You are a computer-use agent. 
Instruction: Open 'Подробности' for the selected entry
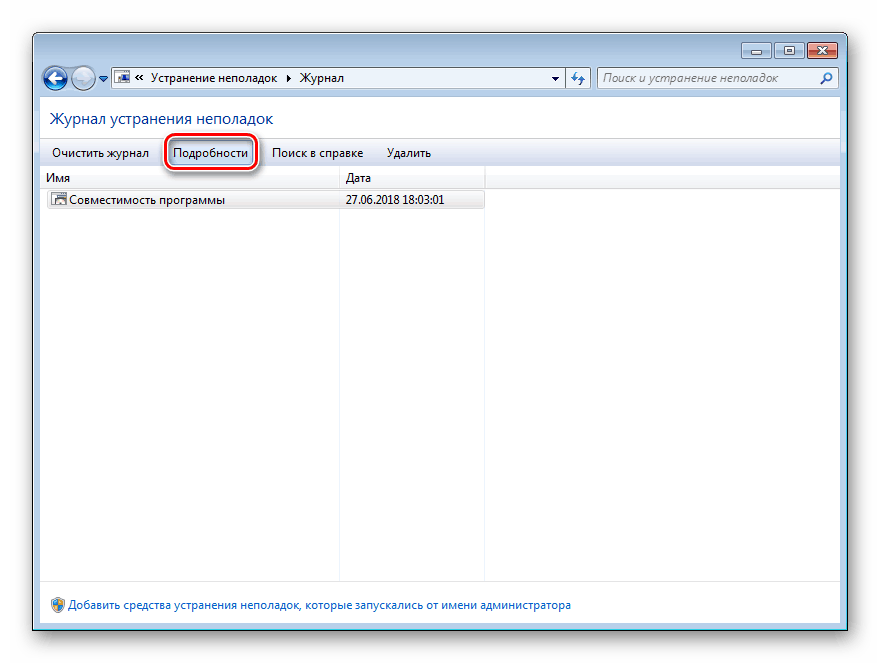210,153
